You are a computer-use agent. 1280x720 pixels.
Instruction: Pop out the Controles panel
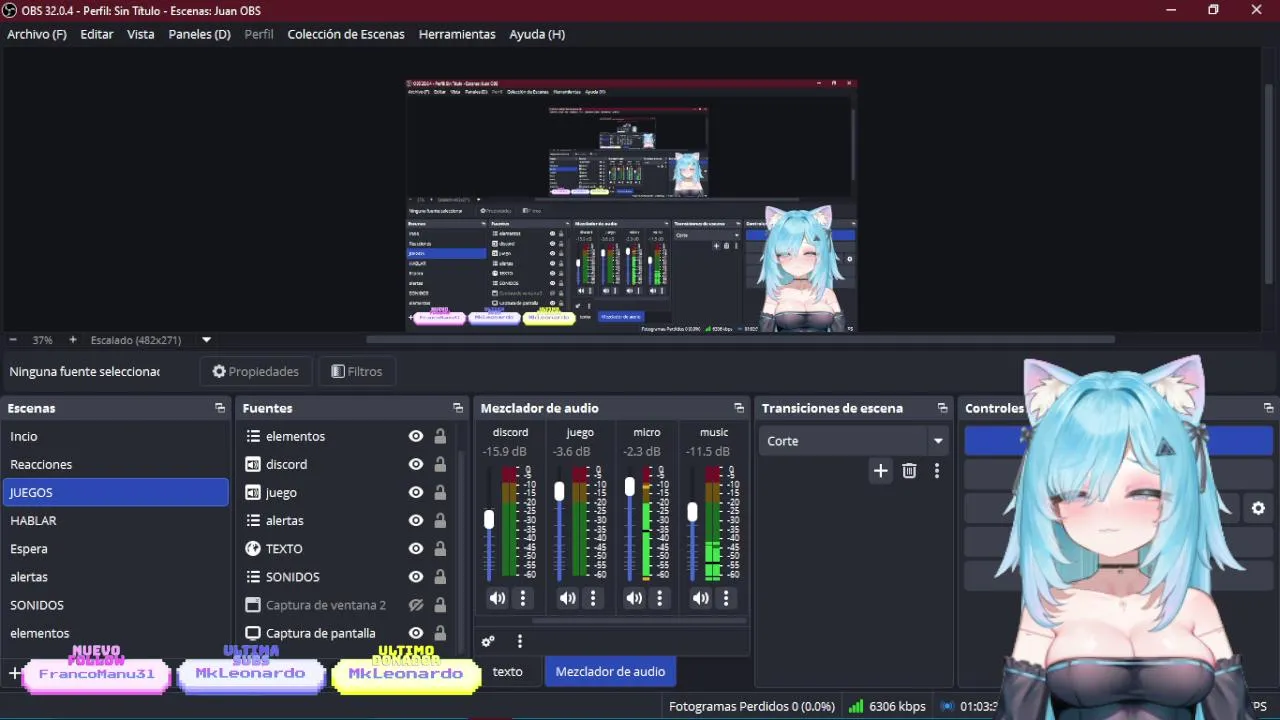pyautogui.click(x=1268, y=408)
